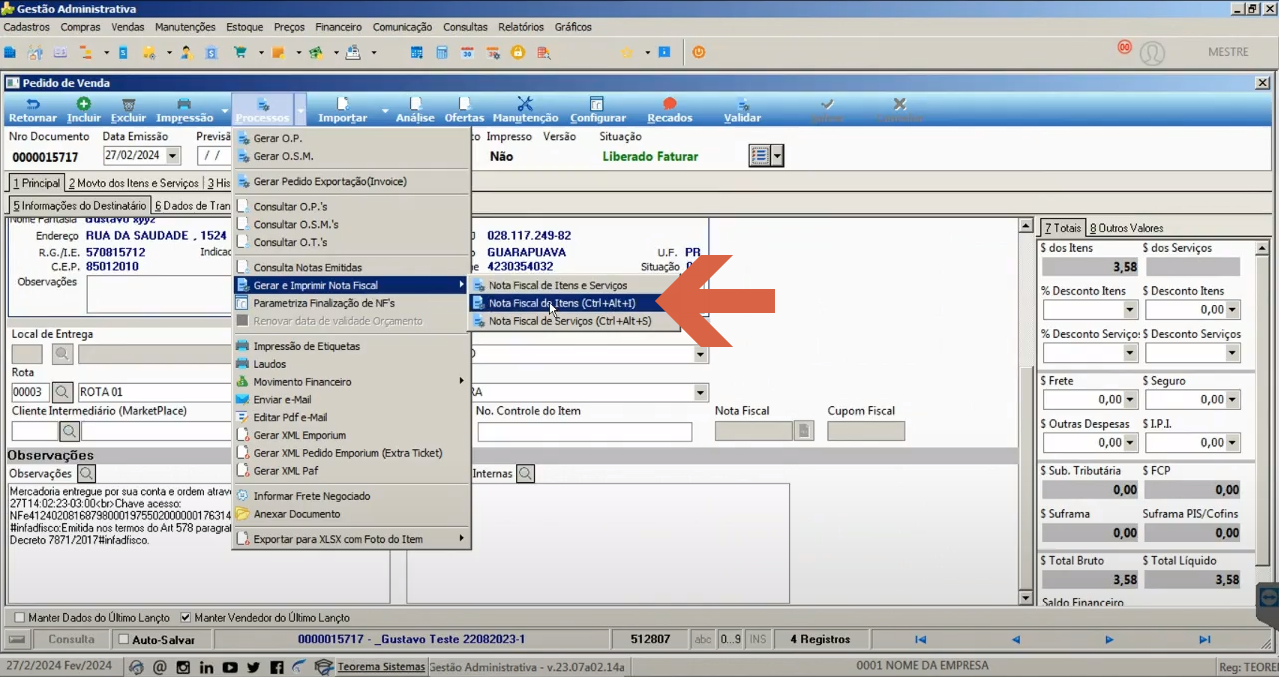Click the Retornar arrow icon
This screenshot has height=677, width=1279.
tap(33, 104)
